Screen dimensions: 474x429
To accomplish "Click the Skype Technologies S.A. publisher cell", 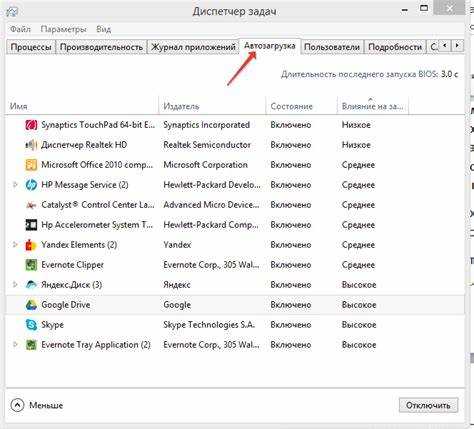I will [x=209, y=325].
